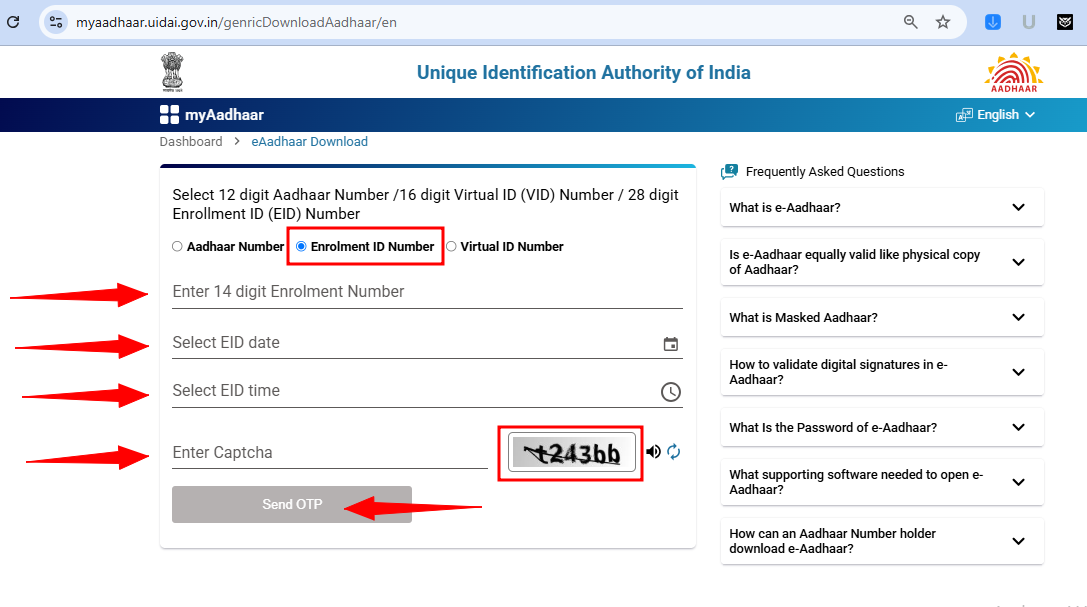The image size is (1087, 607).
Task: Click the myAadhaar grid icon
Action: (x=169, y=114)
